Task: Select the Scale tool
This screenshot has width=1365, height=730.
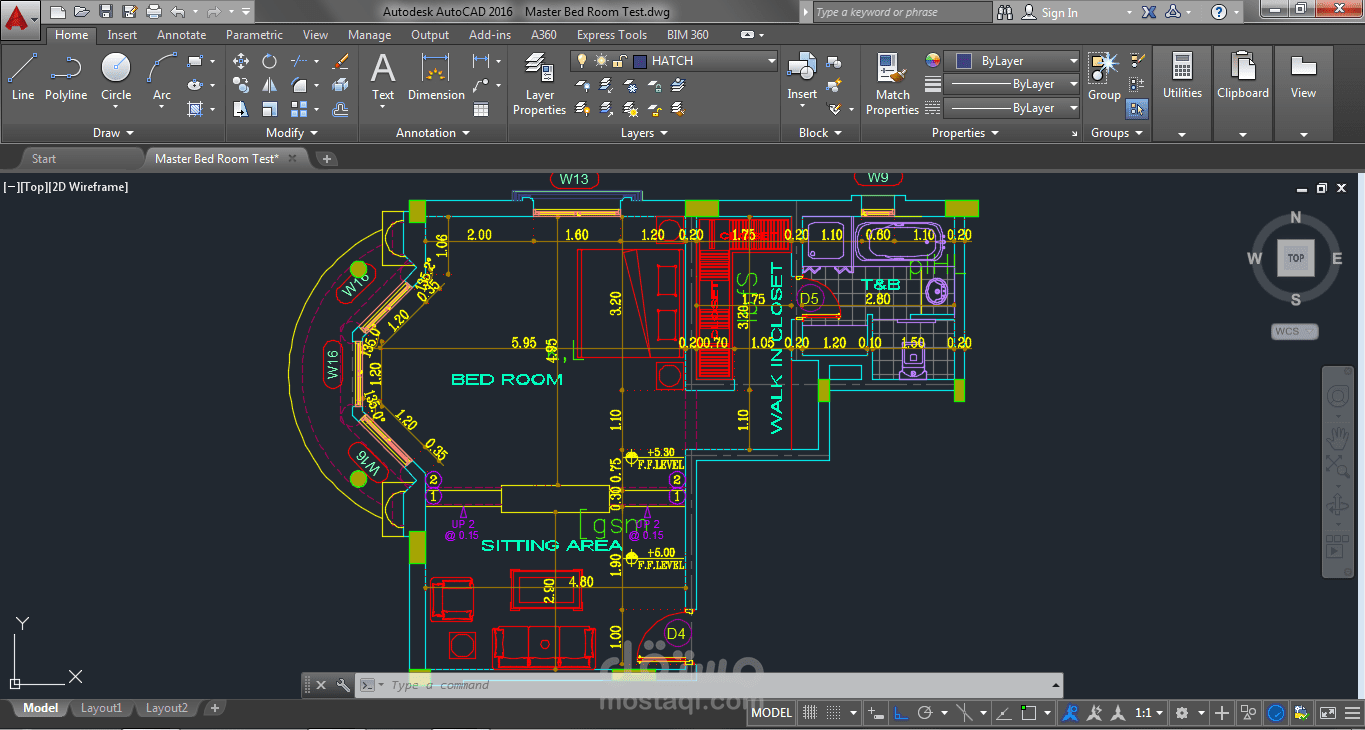Action: click(269, 109)
